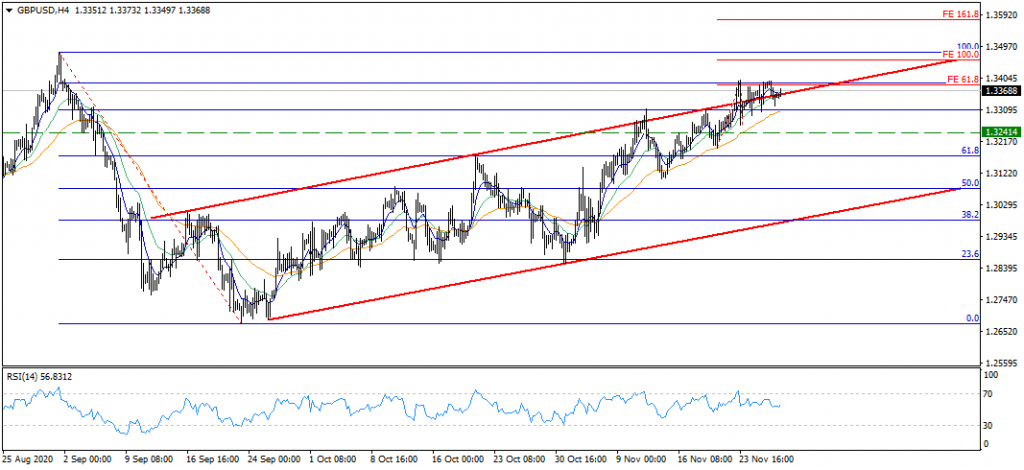Click the 23 Nov 16:00 time axis label
The height and width of the screenshot is (470, 1024).
pos(766,460)
